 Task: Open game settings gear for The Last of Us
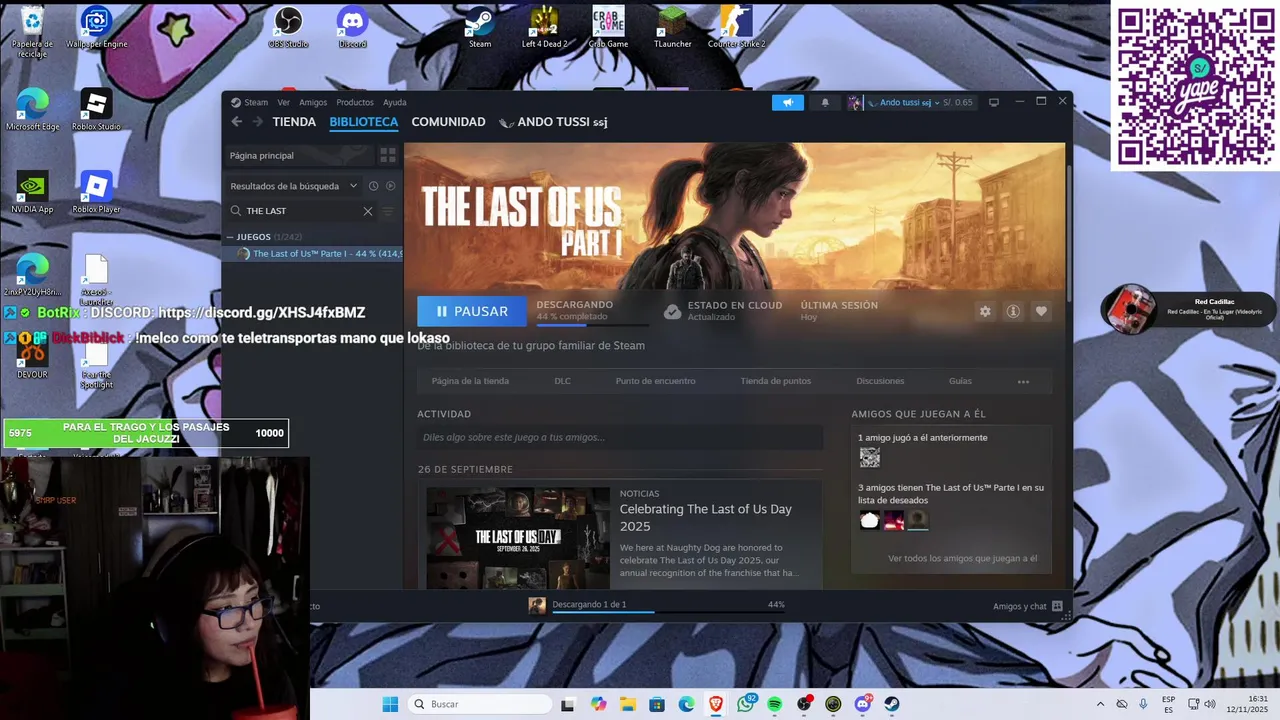[985, 312]
